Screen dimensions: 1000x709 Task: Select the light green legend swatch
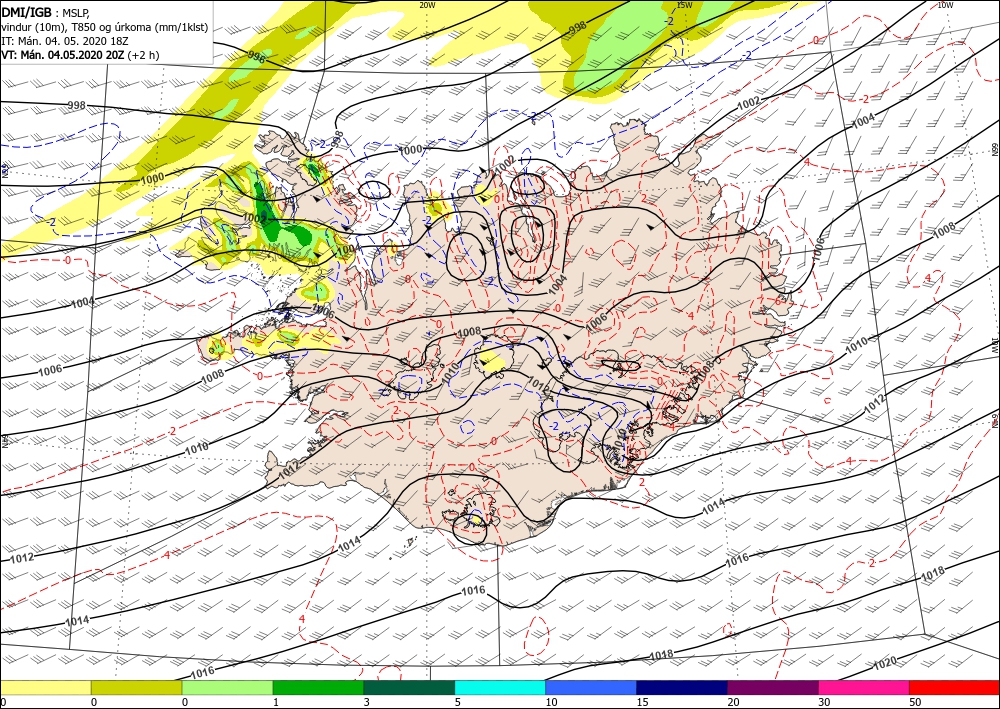click(227, 687)
